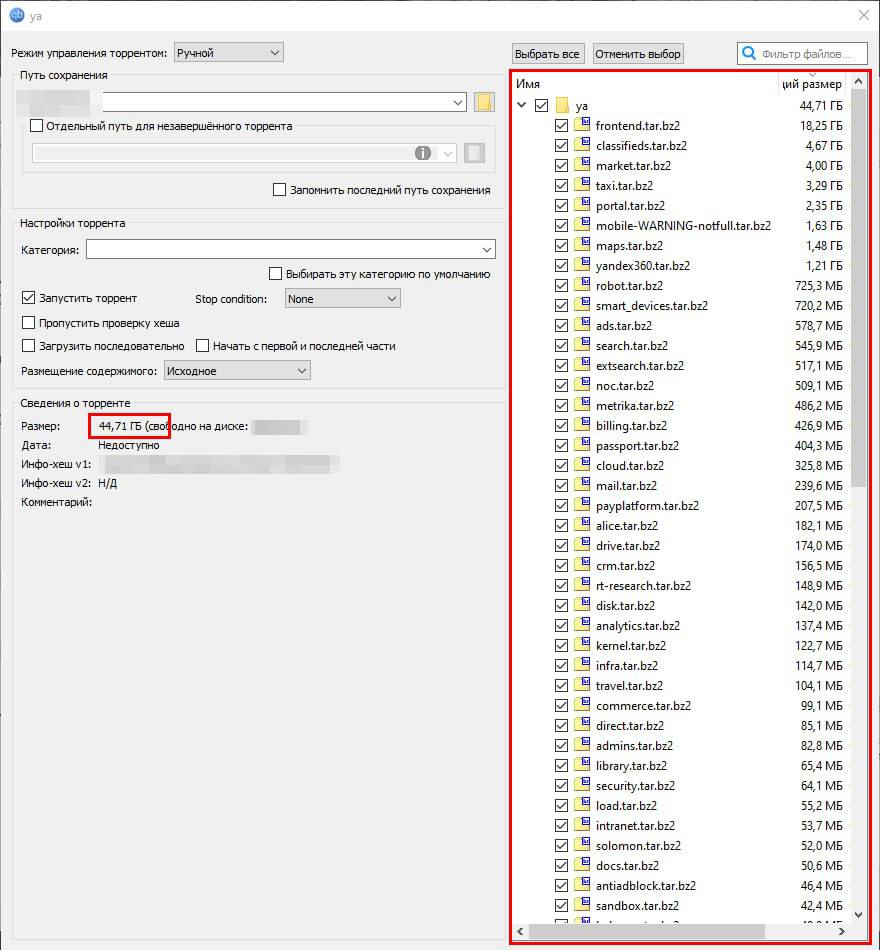Click the ya folder icon in file tree

pos(562,105)
